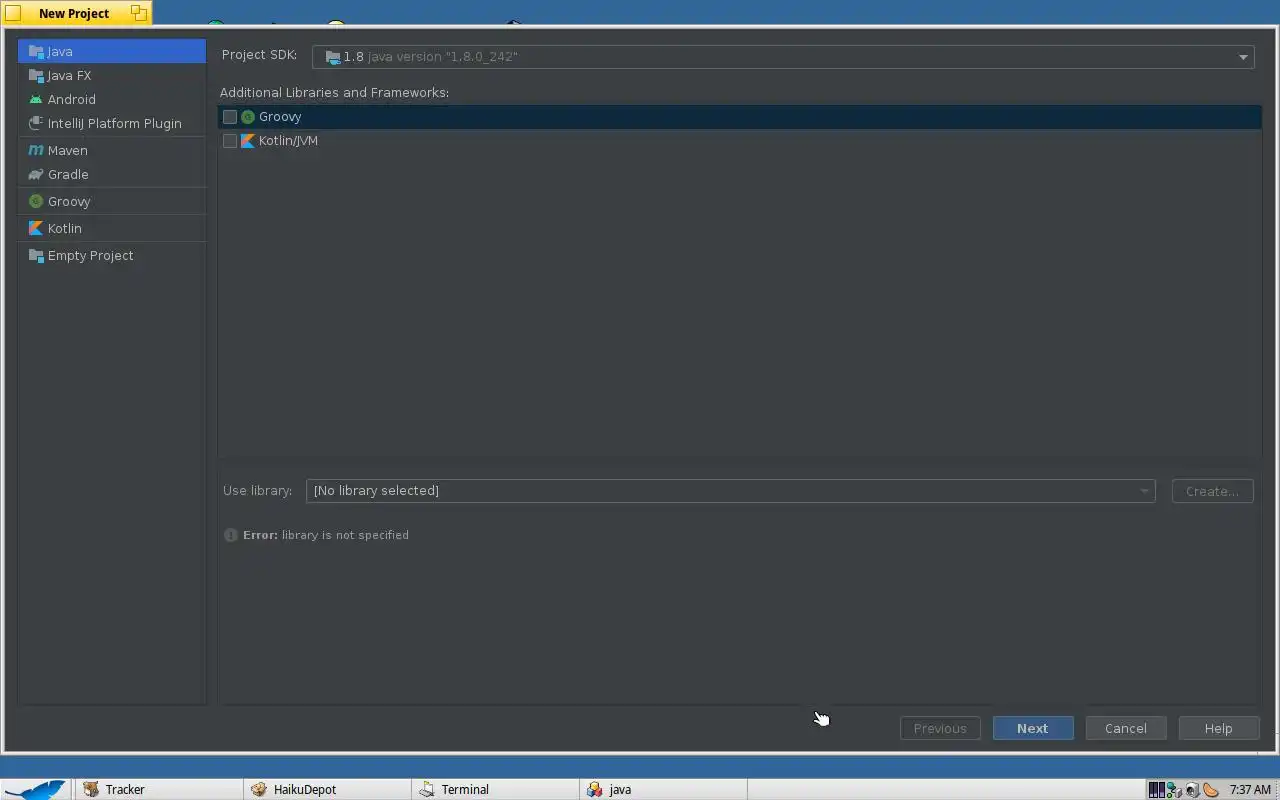Click the HaikuDepot package icon
The width and height of the screenshot is (1280, 800).
point(259,789)
